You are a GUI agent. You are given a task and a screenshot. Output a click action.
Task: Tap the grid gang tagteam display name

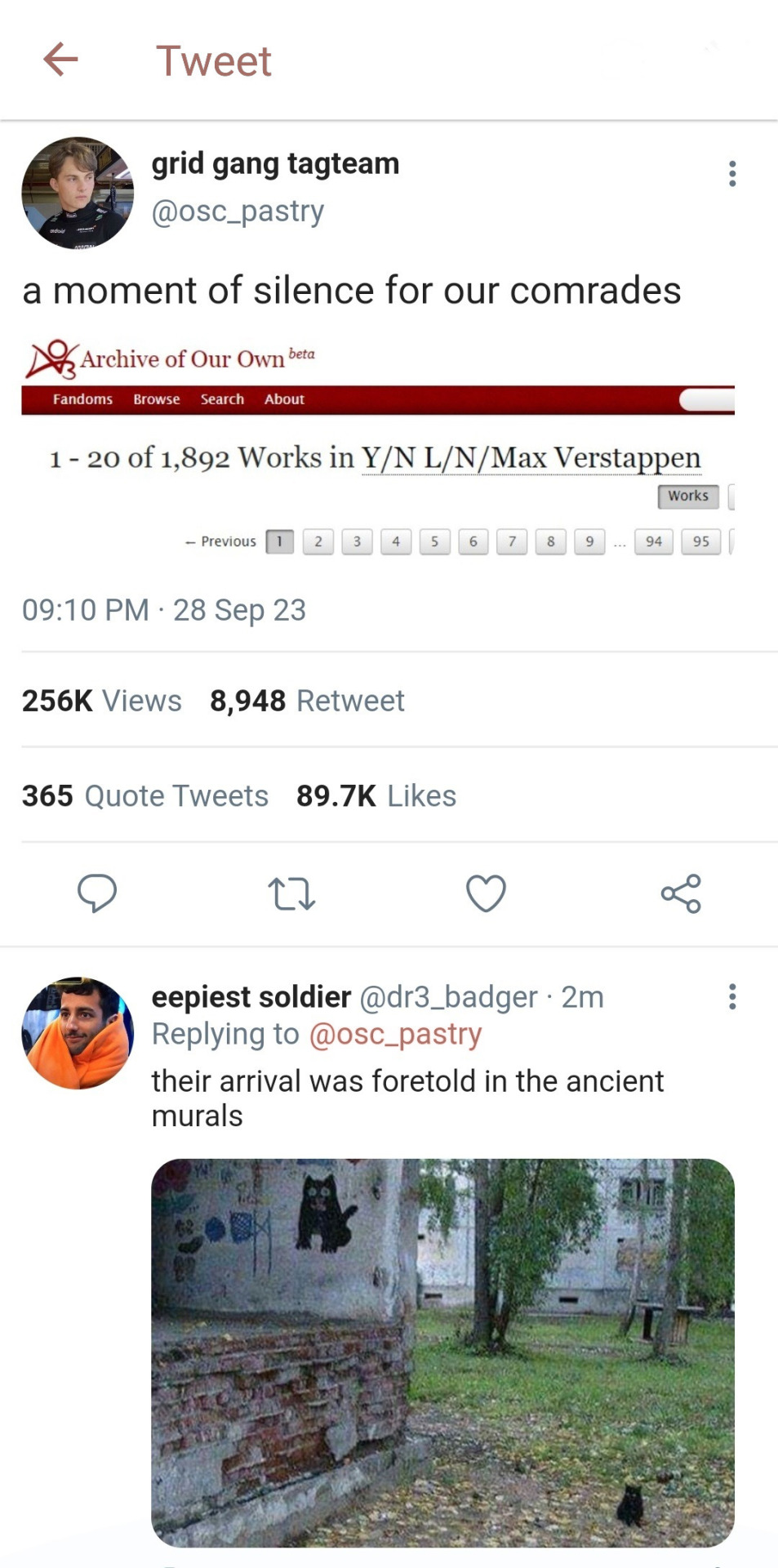coord(275,163)
